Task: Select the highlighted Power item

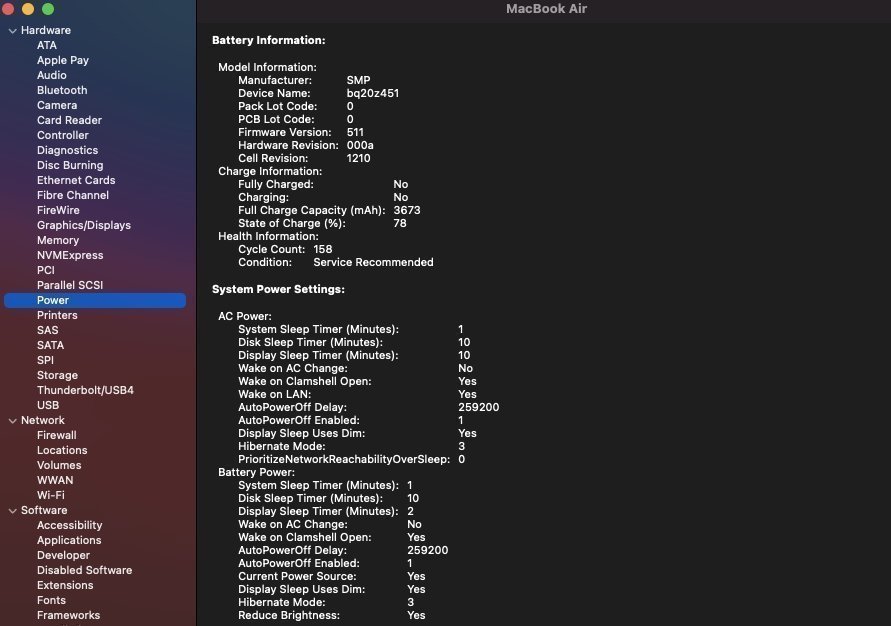Action: pyautogui.click(x=53, y=300)
